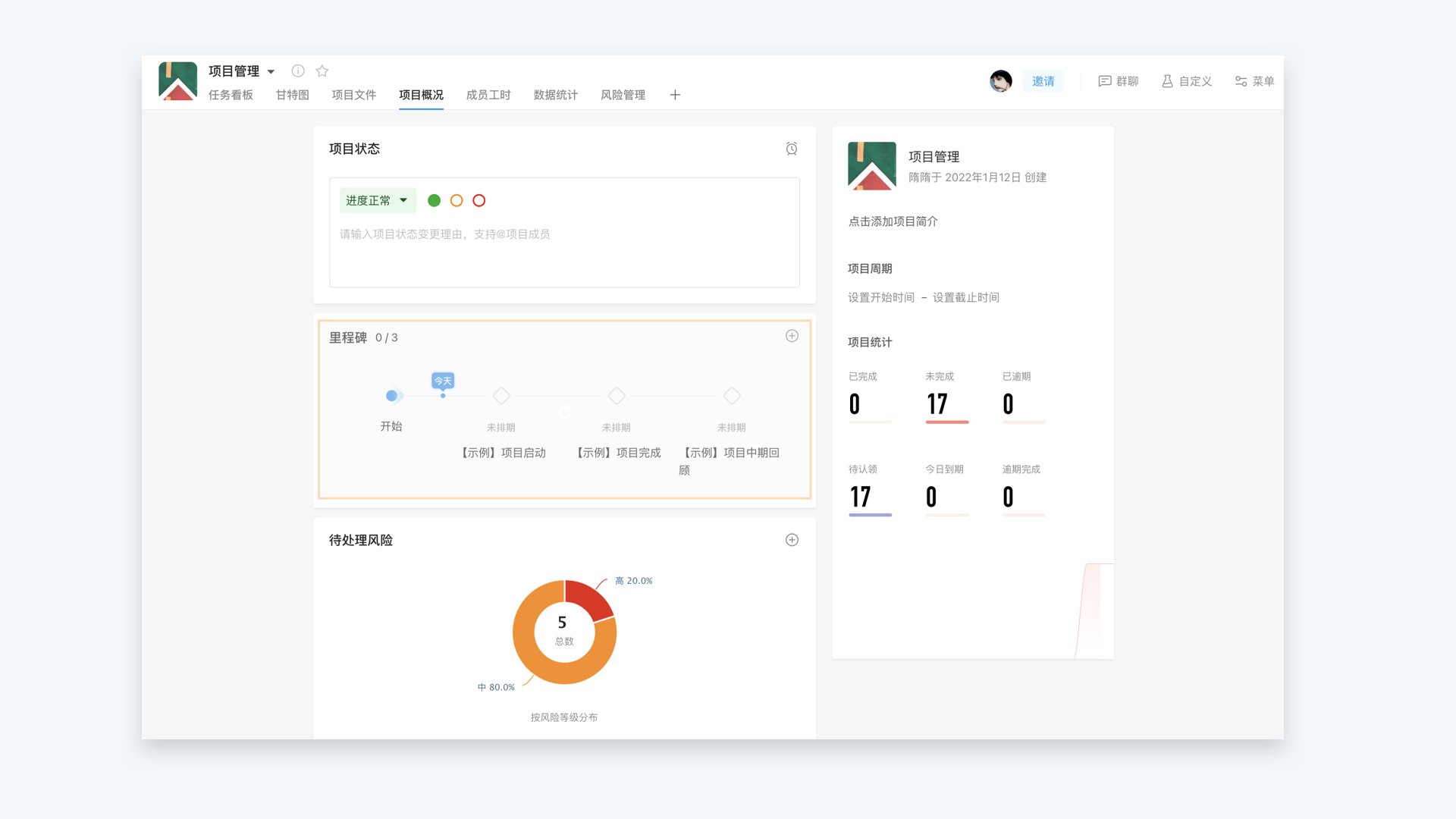This screenshot has height=819, width=1456.
Task: Expand the 项目管理 title dropdown arrow
Action: (271, 72)
